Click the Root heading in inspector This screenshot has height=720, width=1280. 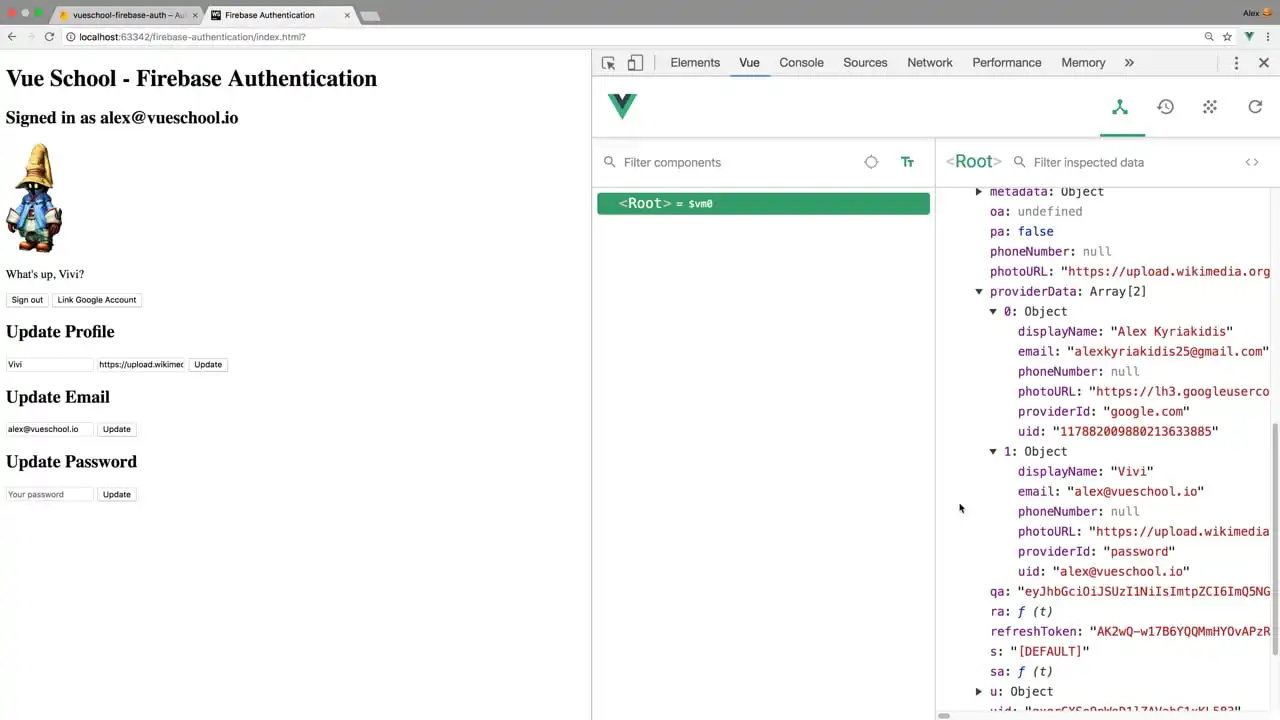click(974, 161)
